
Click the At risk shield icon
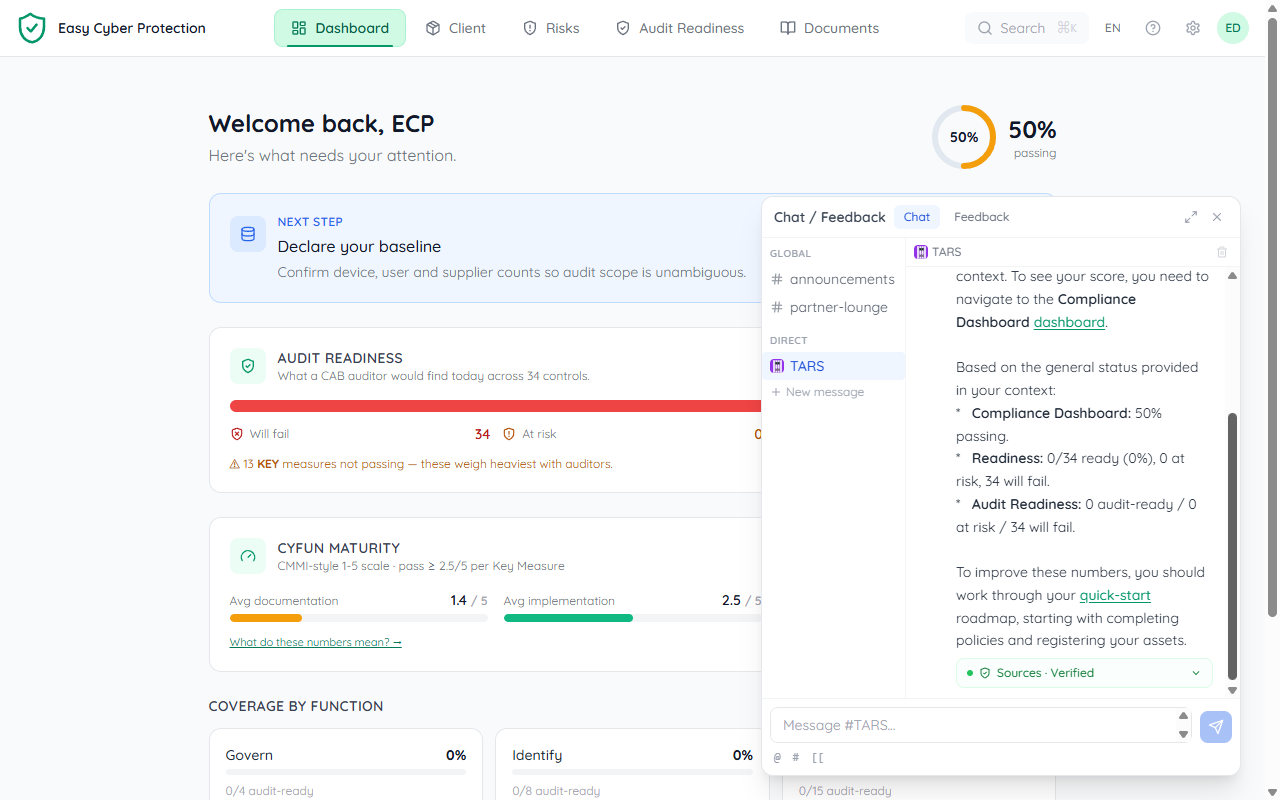pyautogui.click(x=509, y=434)
